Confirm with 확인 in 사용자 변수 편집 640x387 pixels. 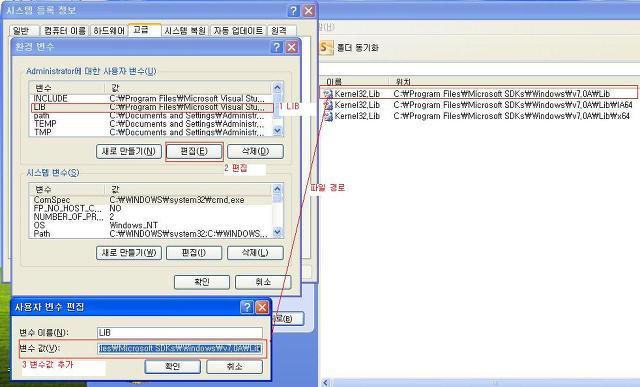coord(172,367)
